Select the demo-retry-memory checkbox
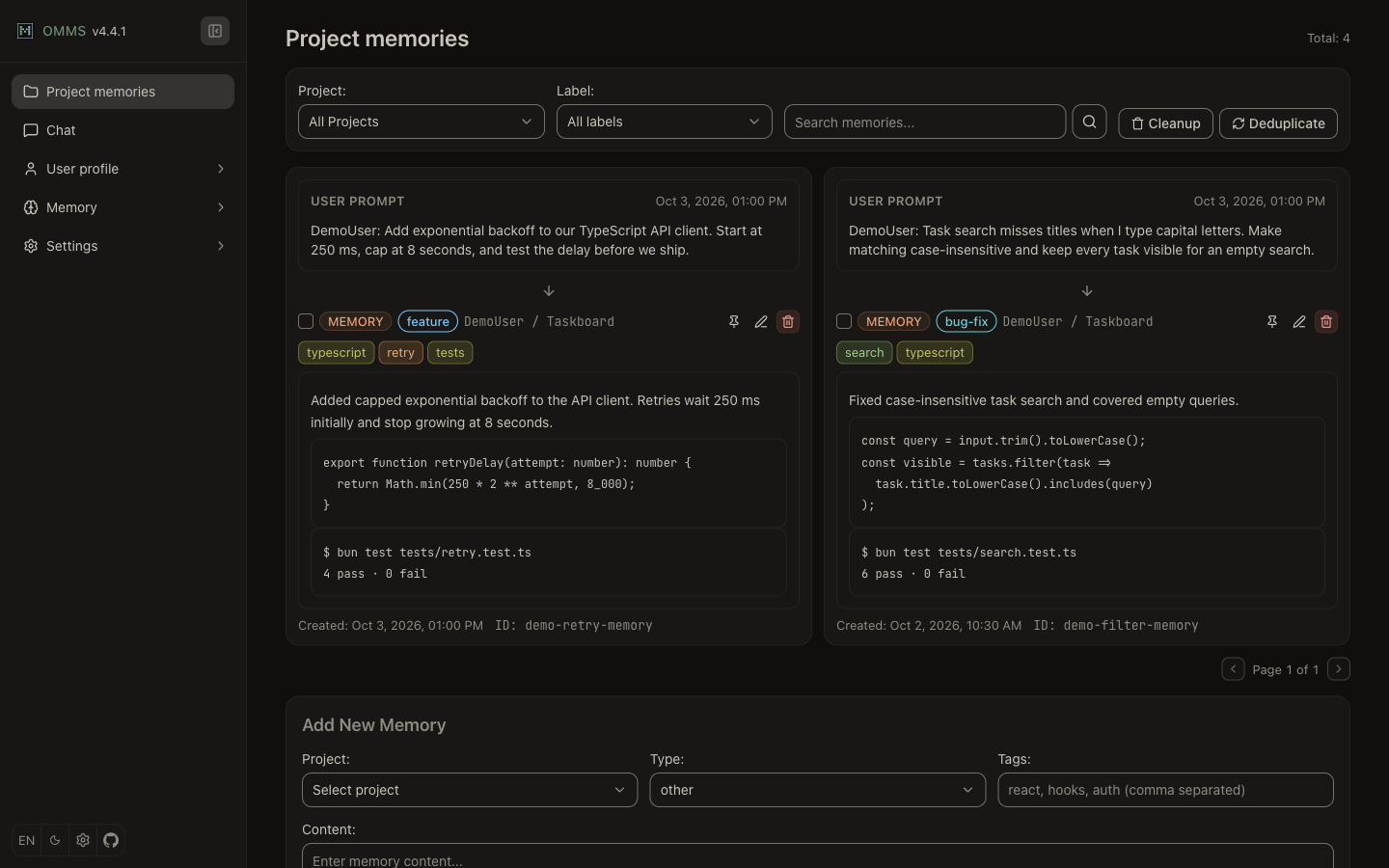1389x868 pixels. tap(306, 321)
